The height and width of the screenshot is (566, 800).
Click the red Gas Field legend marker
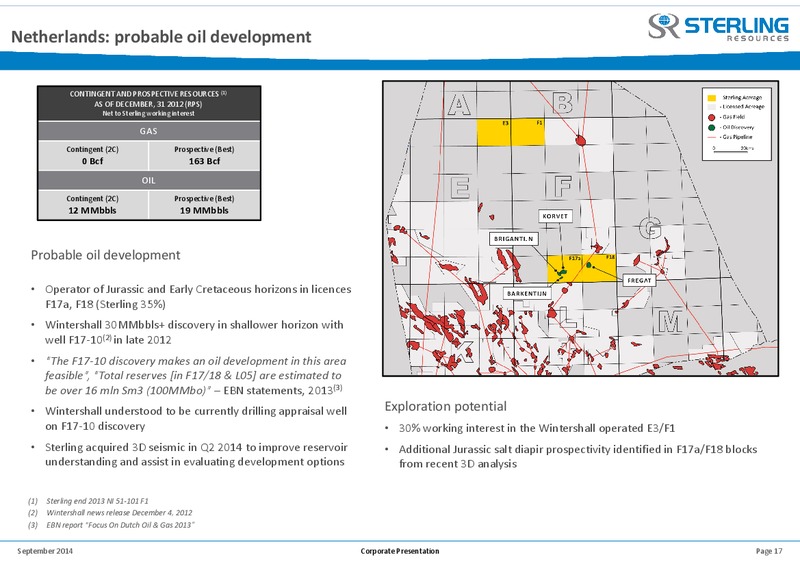pyautogui.click(x=712, y=117)
